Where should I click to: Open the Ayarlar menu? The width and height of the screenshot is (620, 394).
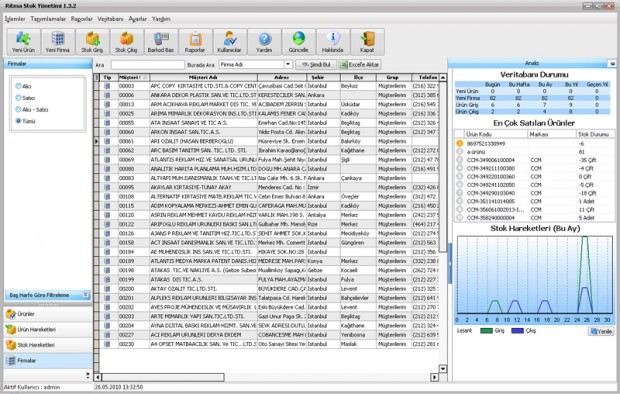[x=138, y=19]
